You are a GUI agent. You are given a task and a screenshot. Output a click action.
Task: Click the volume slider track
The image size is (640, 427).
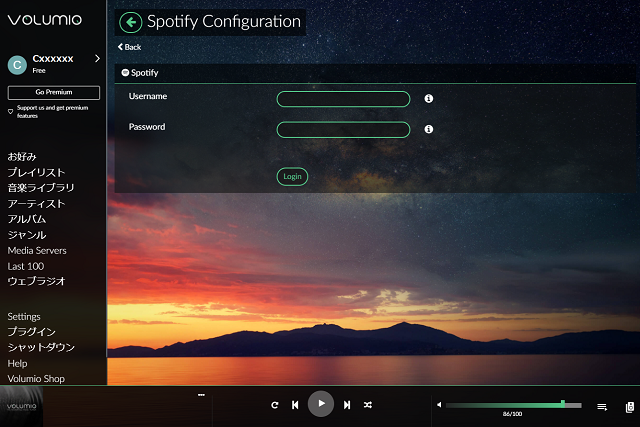click(x=513, y=405)
